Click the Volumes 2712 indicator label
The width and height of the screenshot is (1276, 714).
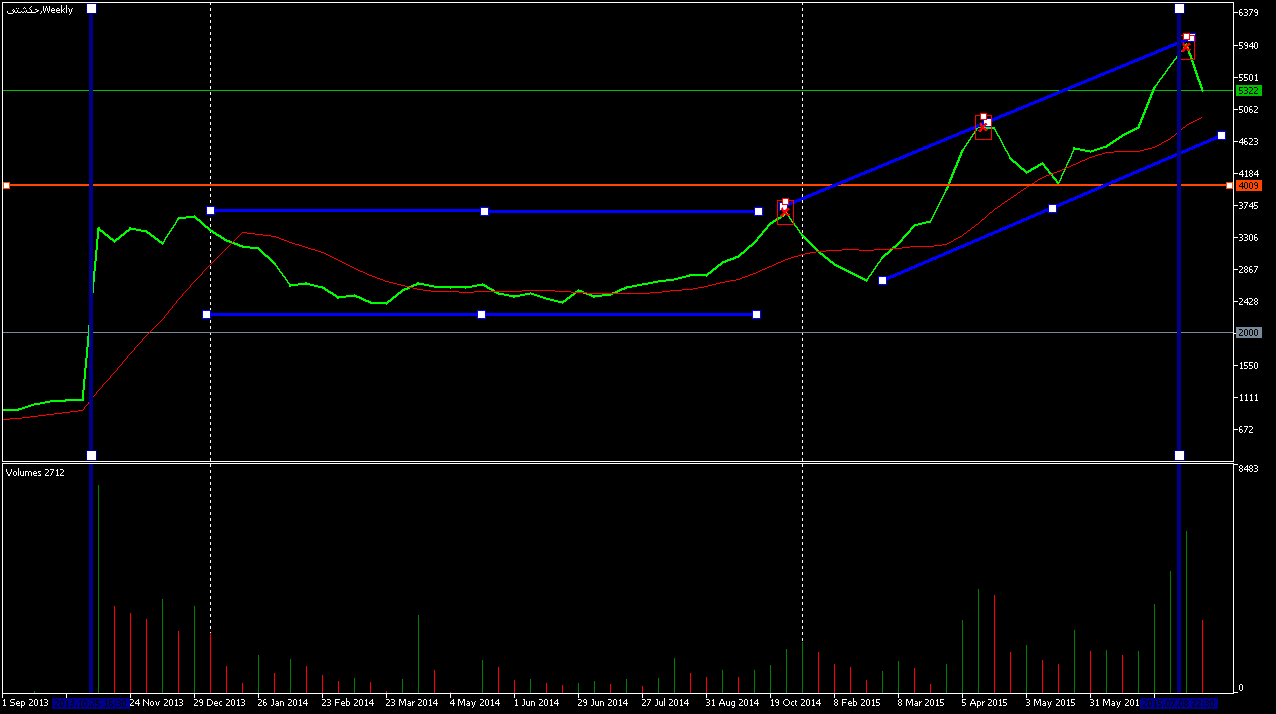pyautogui.click(x=35, y=472)
